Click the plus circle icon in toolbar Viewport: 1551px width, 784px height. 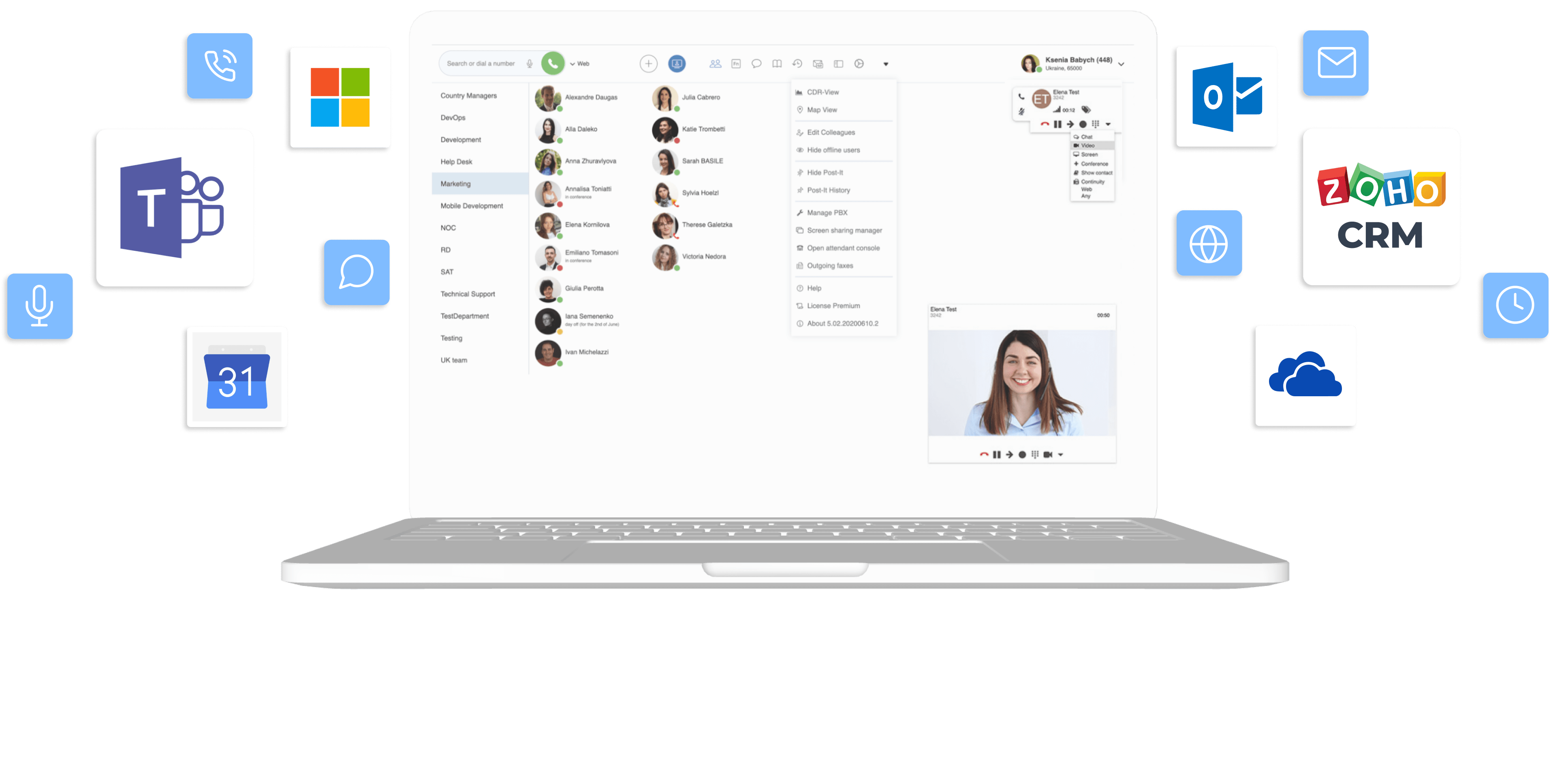point(648,63)
